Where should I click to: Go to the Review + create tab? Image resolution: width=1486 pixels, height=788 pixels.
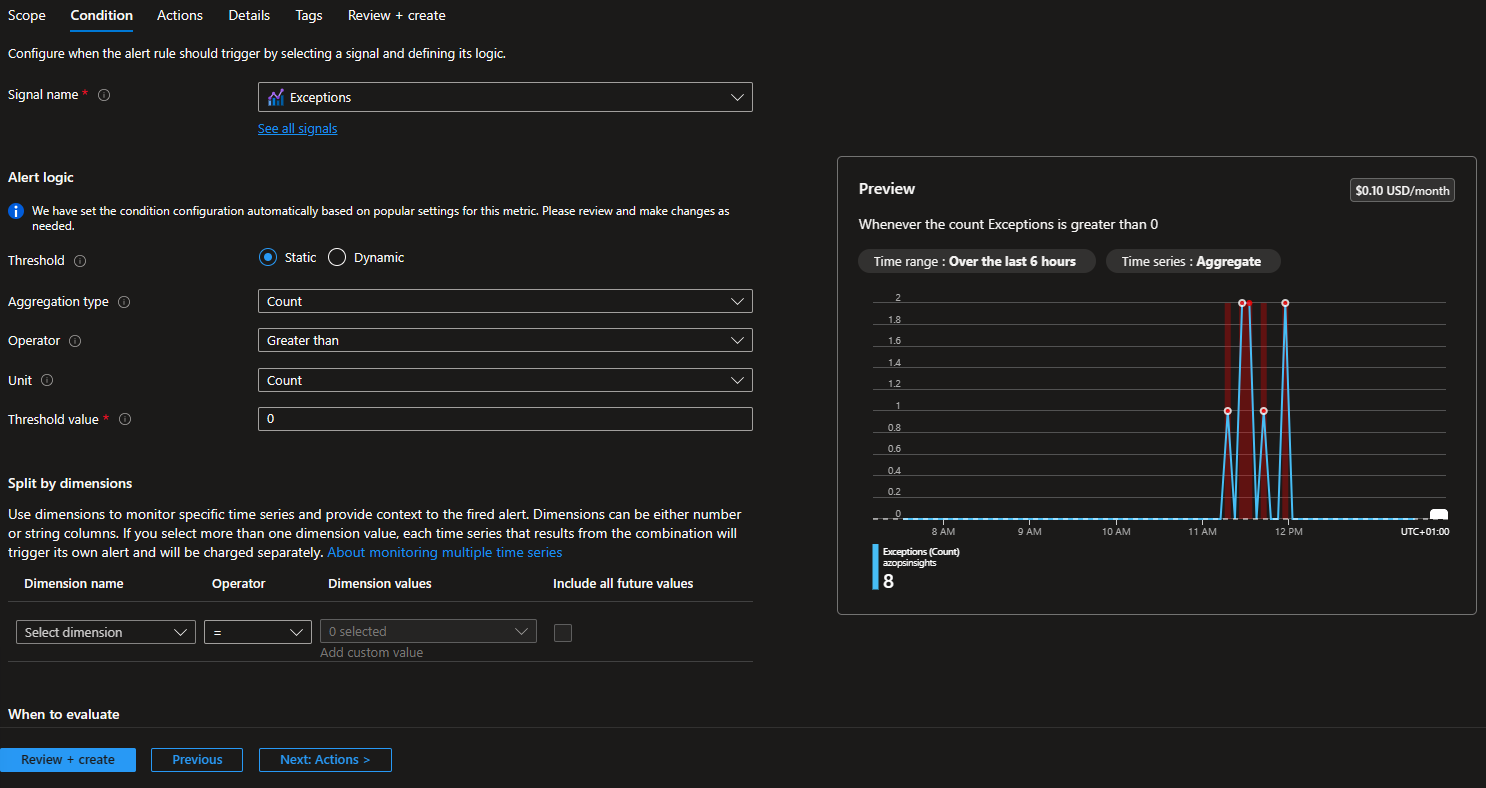(396, 15)
